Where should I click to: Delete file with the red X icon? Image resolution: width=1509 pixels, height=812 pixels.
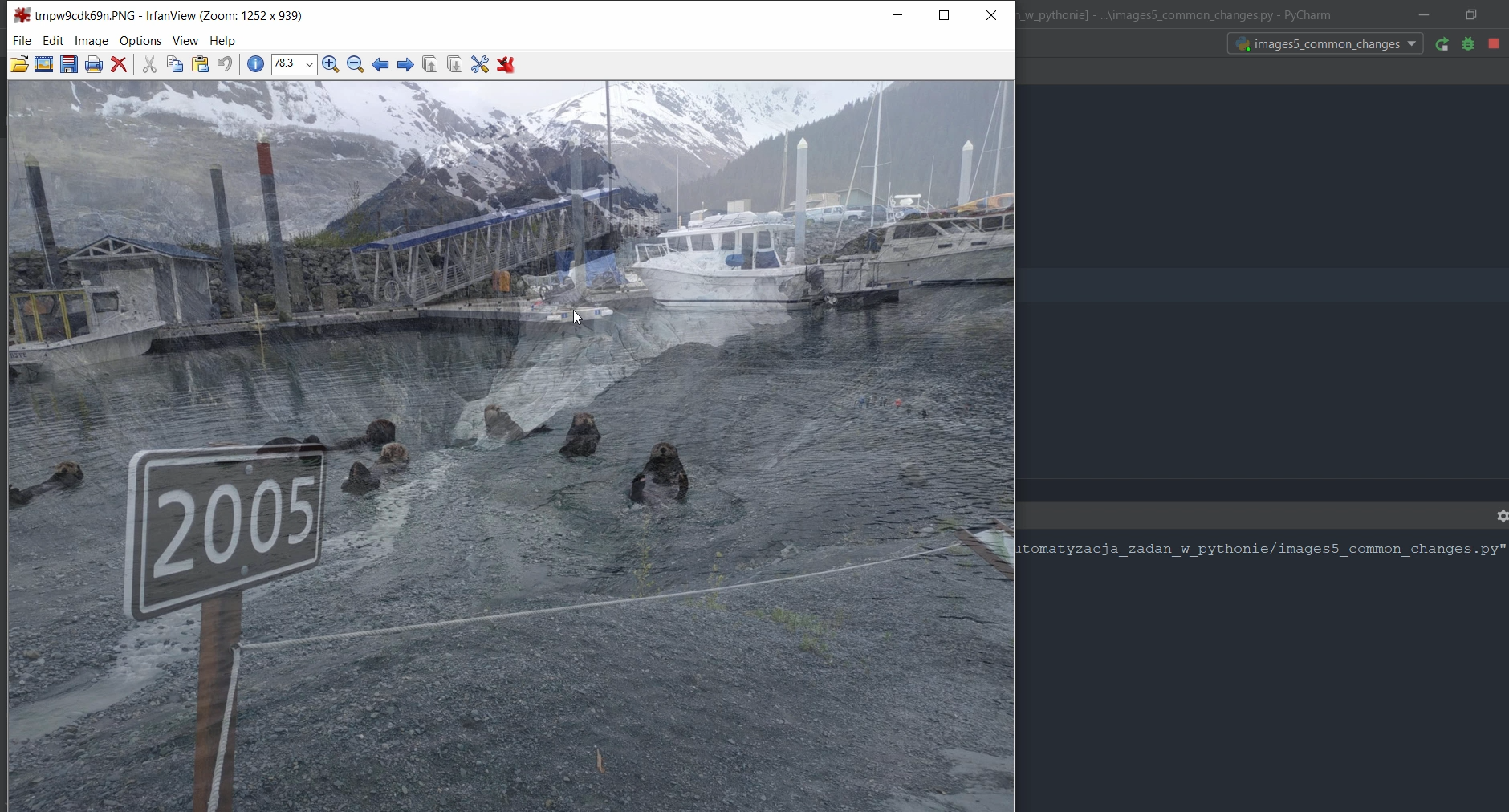(x=119, y=65)
